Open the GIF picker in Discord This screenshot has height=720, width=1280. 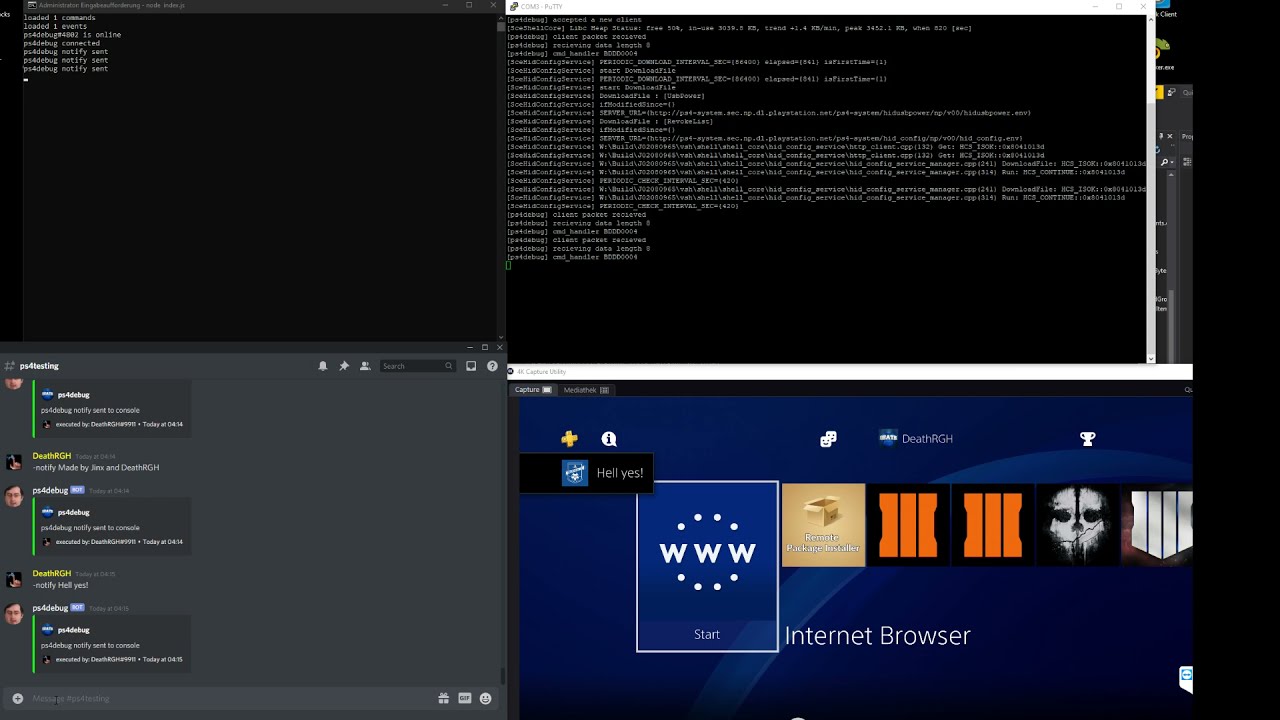[465, 698]
